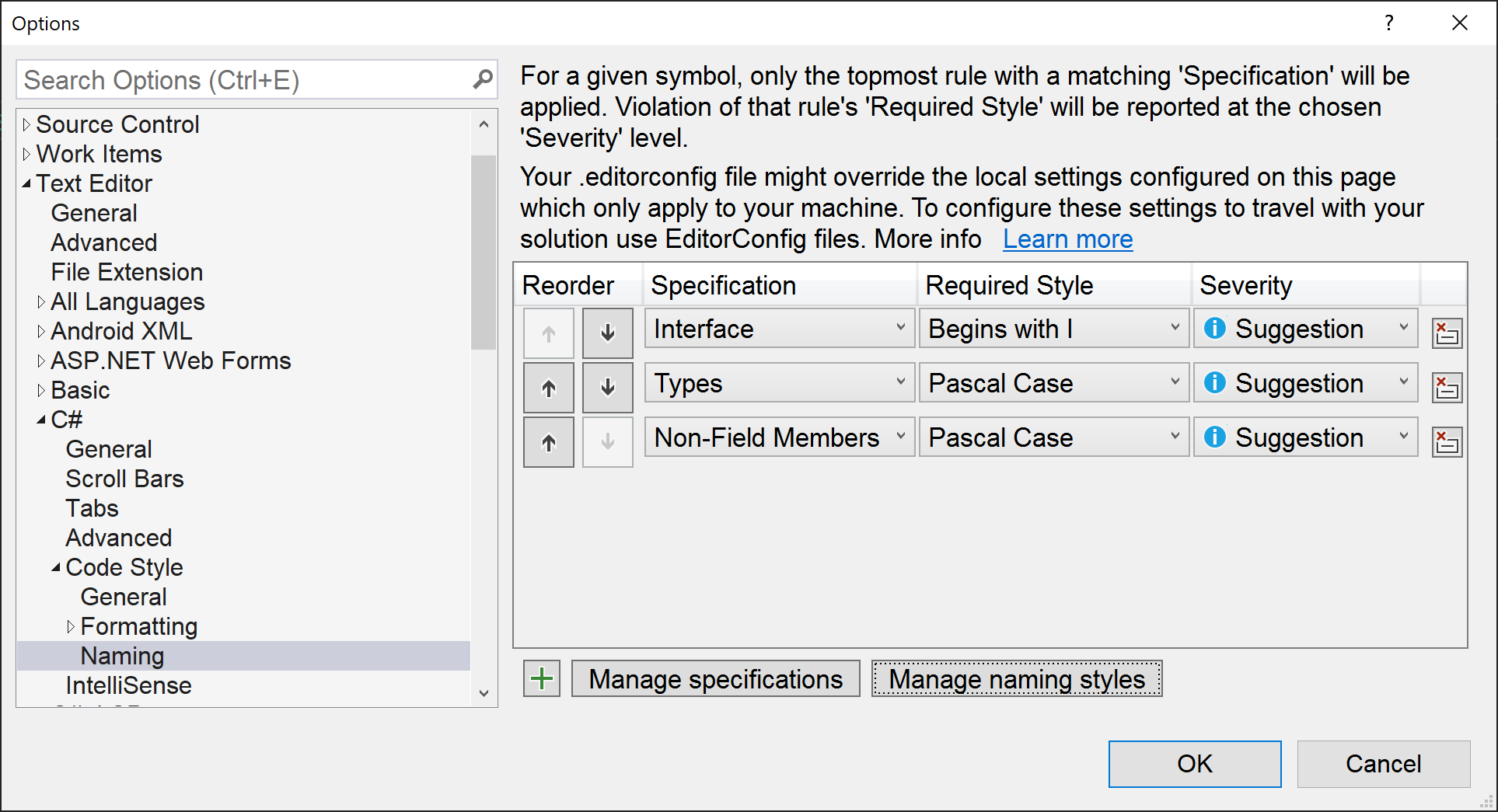1498x812 pixels.
Task: Remove the Interface naming rule
Action: tap(1447, 333)
